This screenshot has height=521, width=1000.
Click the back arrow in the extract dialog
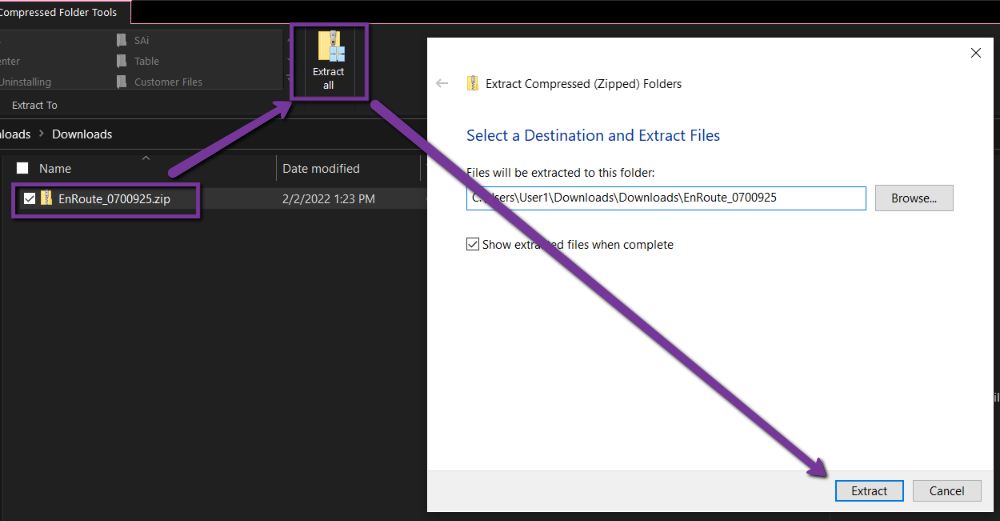(442, 84)
